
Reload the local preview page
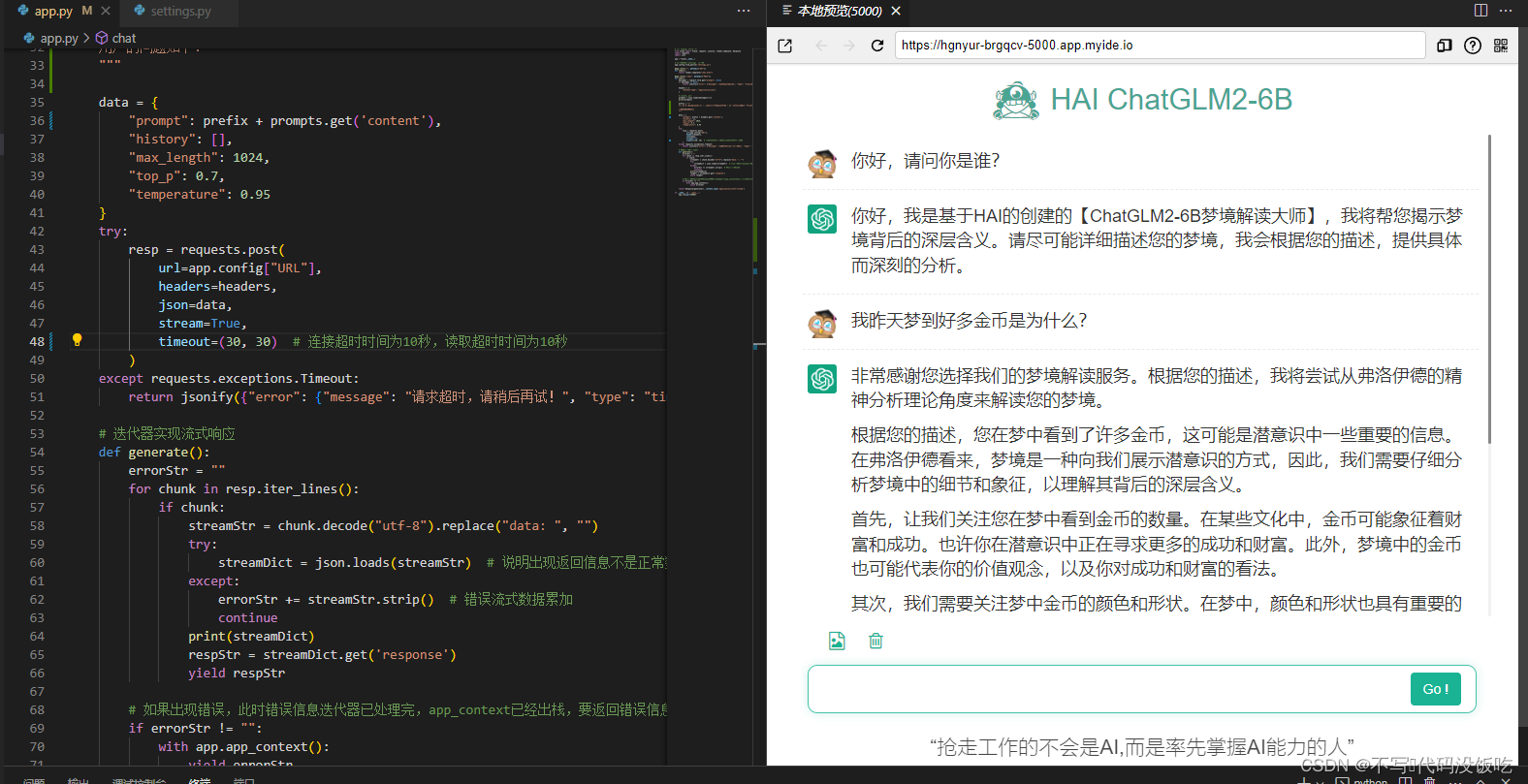click(x=877, y=46)
